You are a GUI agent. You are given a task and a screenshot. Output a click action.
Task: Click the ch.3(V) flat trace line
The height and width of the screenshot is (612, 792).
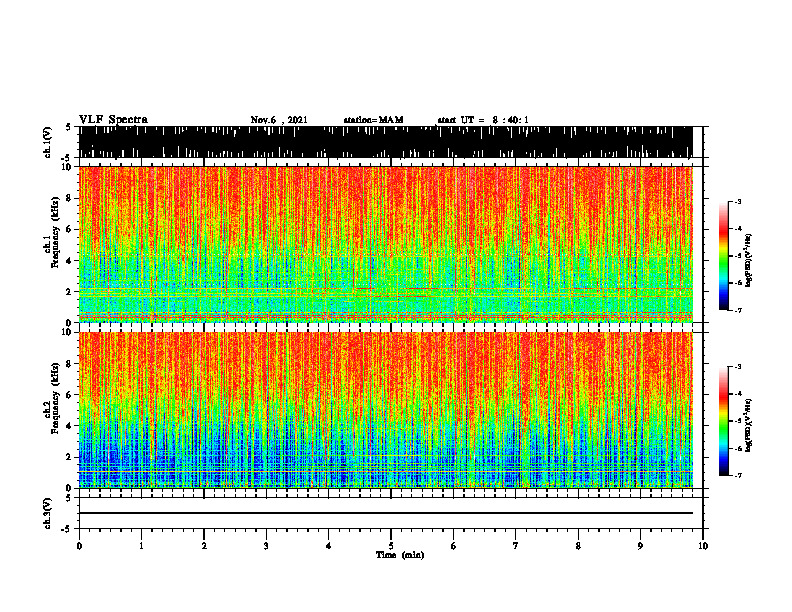386,513
